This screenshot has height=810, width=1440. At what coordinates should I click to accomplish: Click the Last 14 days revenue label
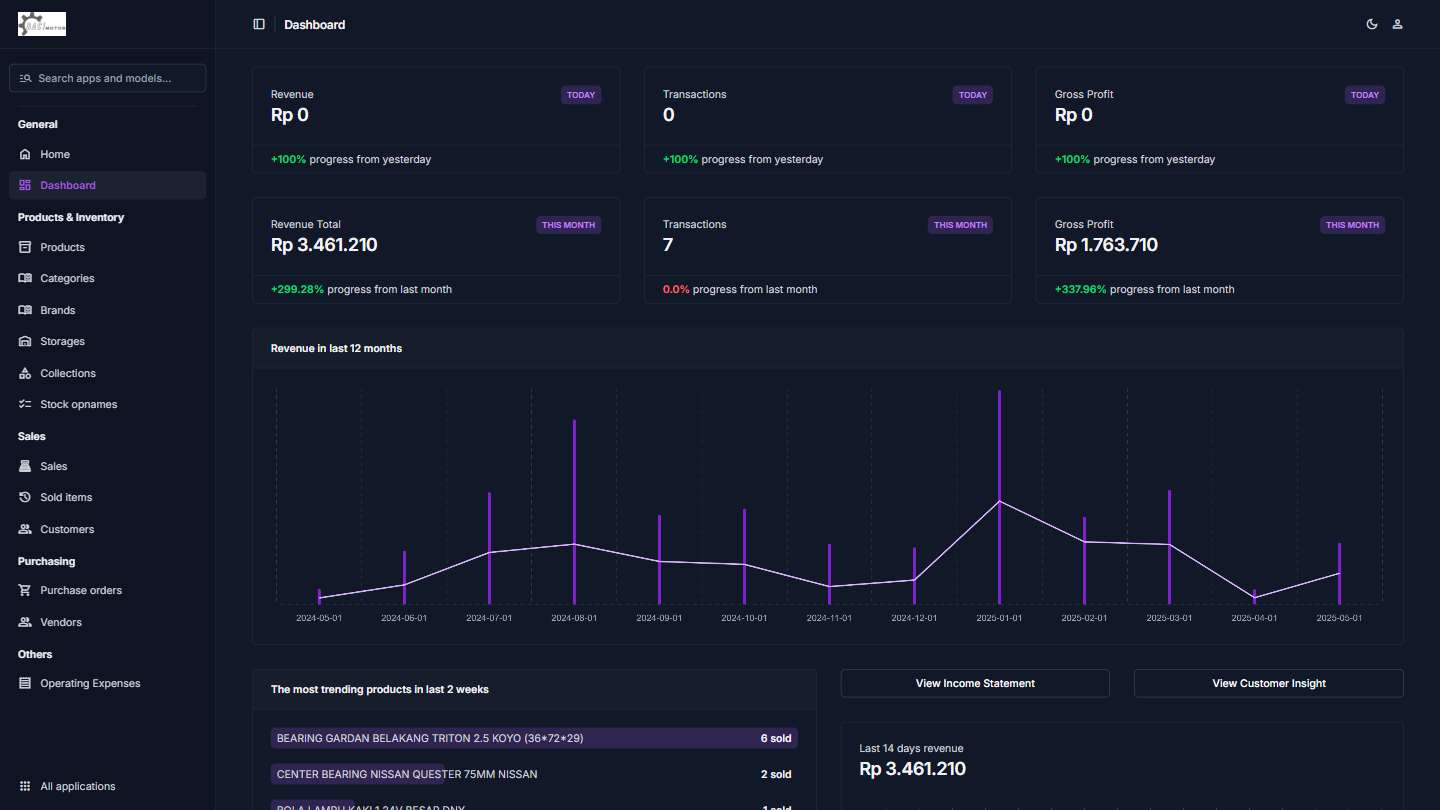(x=911, y=748)
